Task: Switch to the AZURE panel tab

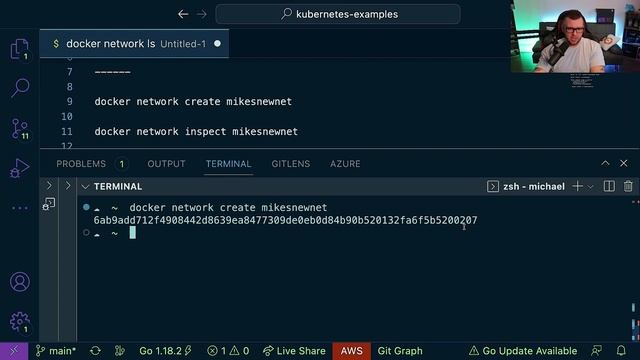Action: 345,164
